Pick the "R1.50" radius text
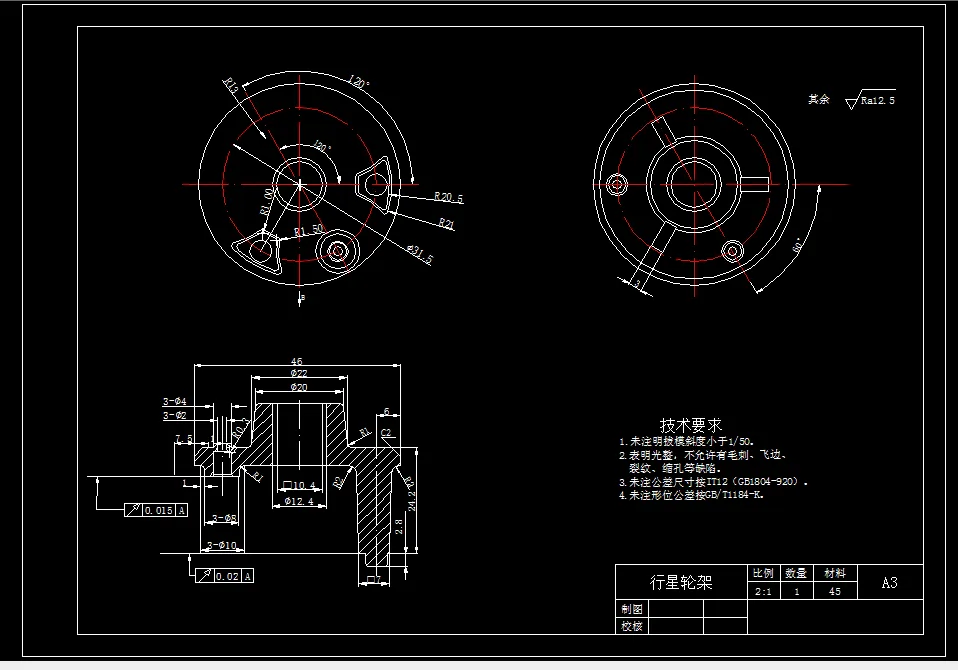958x670 pixels. 309,230
